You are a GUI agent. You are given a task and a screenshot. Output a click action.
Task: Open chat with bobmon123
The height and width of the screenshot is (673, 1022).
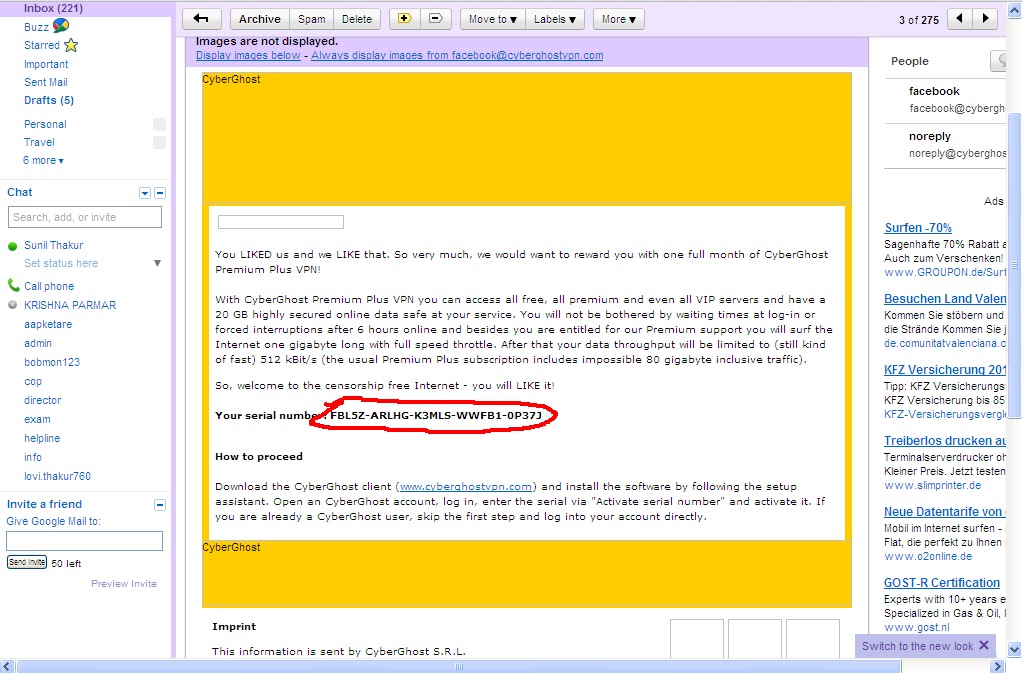coord(52,362)
